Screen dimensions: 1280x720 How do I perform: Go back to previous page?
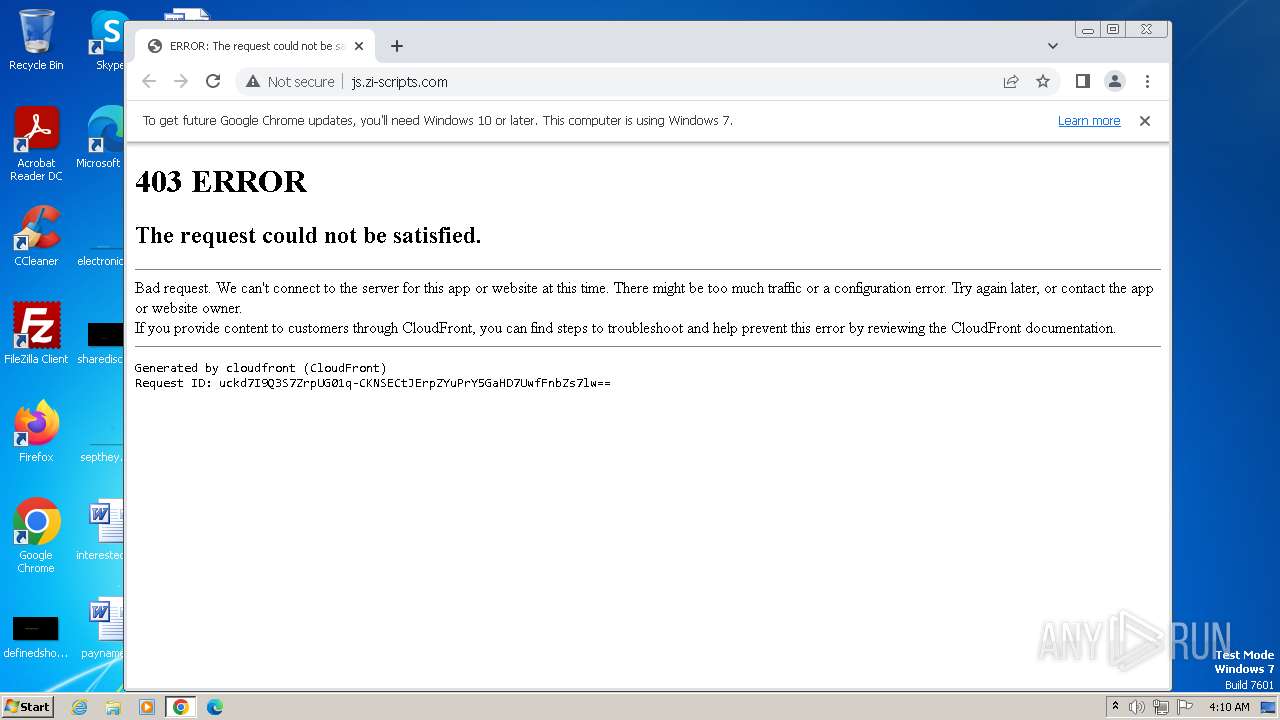[149, 82]
